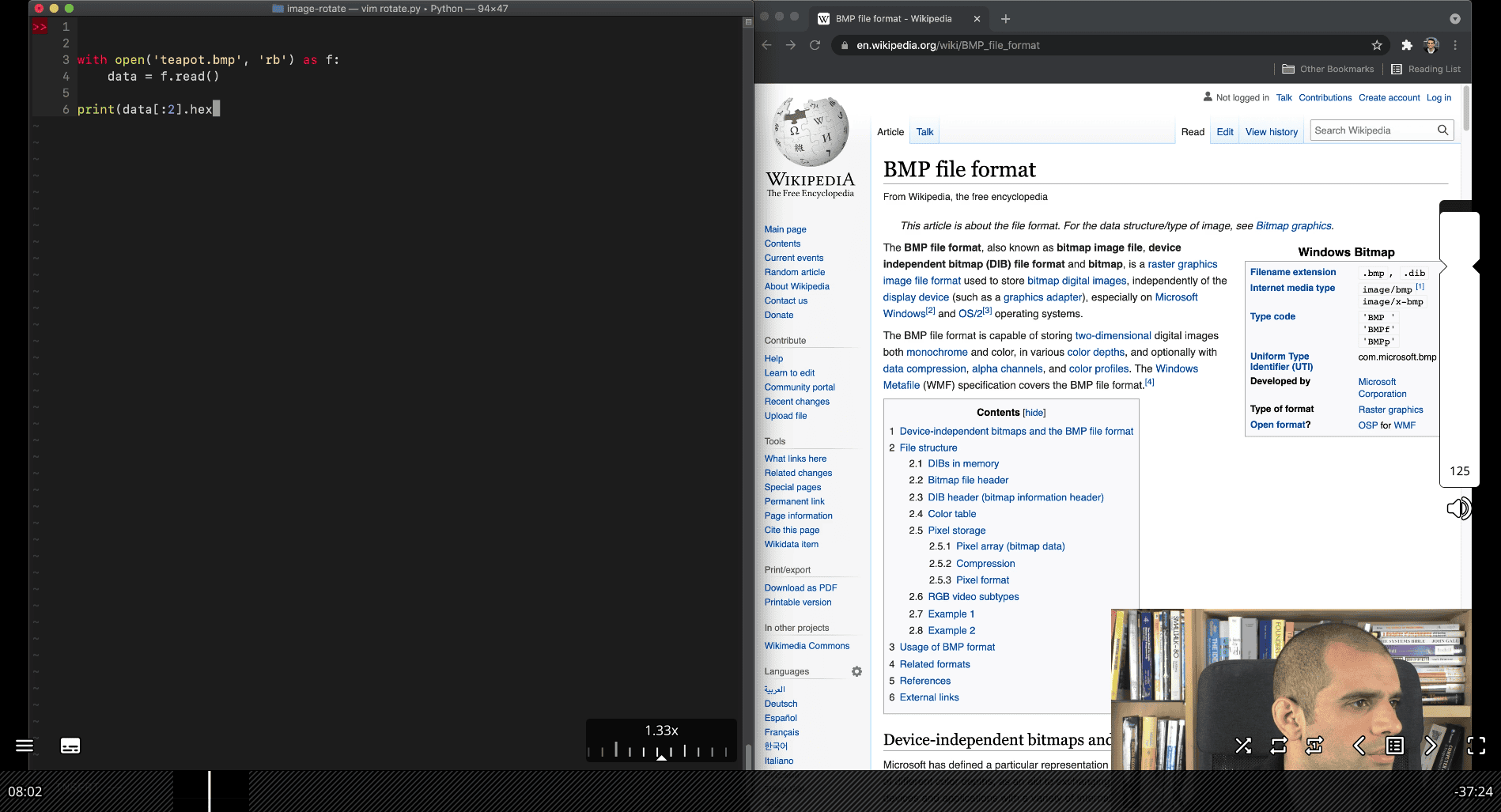This screenshot has height=812, width=1501.
Task: Open language settings gear icon
Action: [856, 671]
